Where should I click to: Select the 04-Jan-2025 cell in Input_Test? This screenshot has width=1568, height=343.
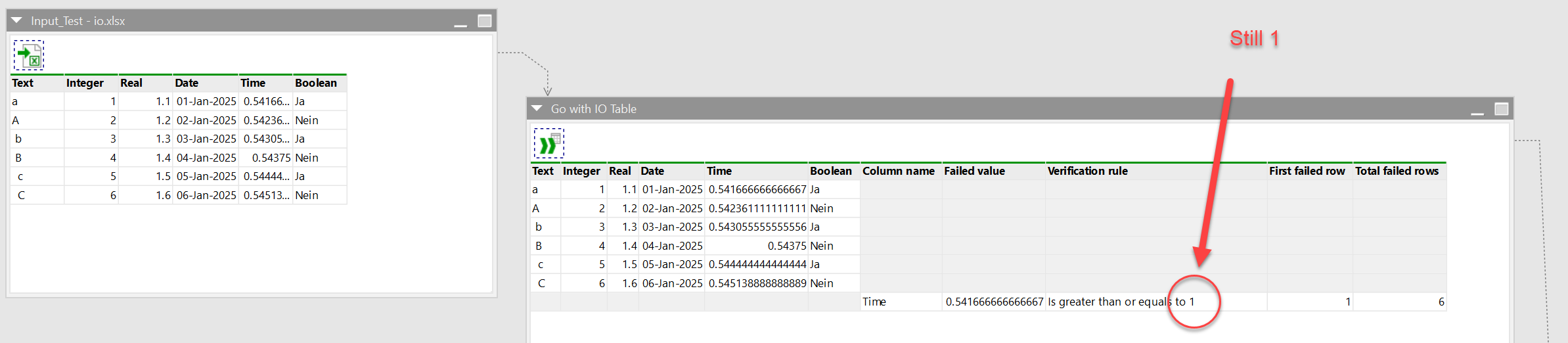(206, 158)
